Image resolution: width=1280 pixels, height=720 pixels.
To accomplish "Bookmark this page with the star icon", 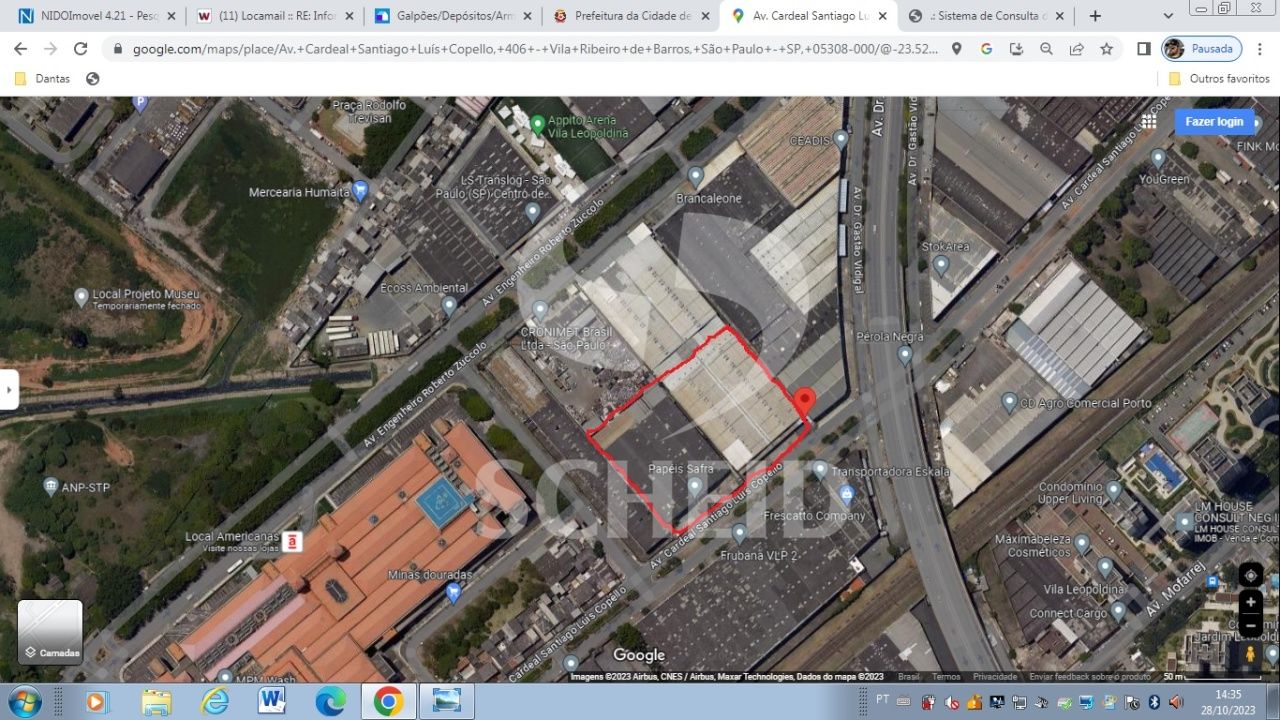I will [x=1106, y=49].
